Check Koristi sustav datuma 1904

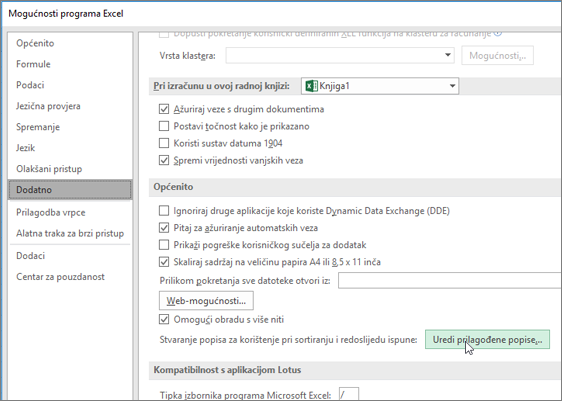pos(164,143)
